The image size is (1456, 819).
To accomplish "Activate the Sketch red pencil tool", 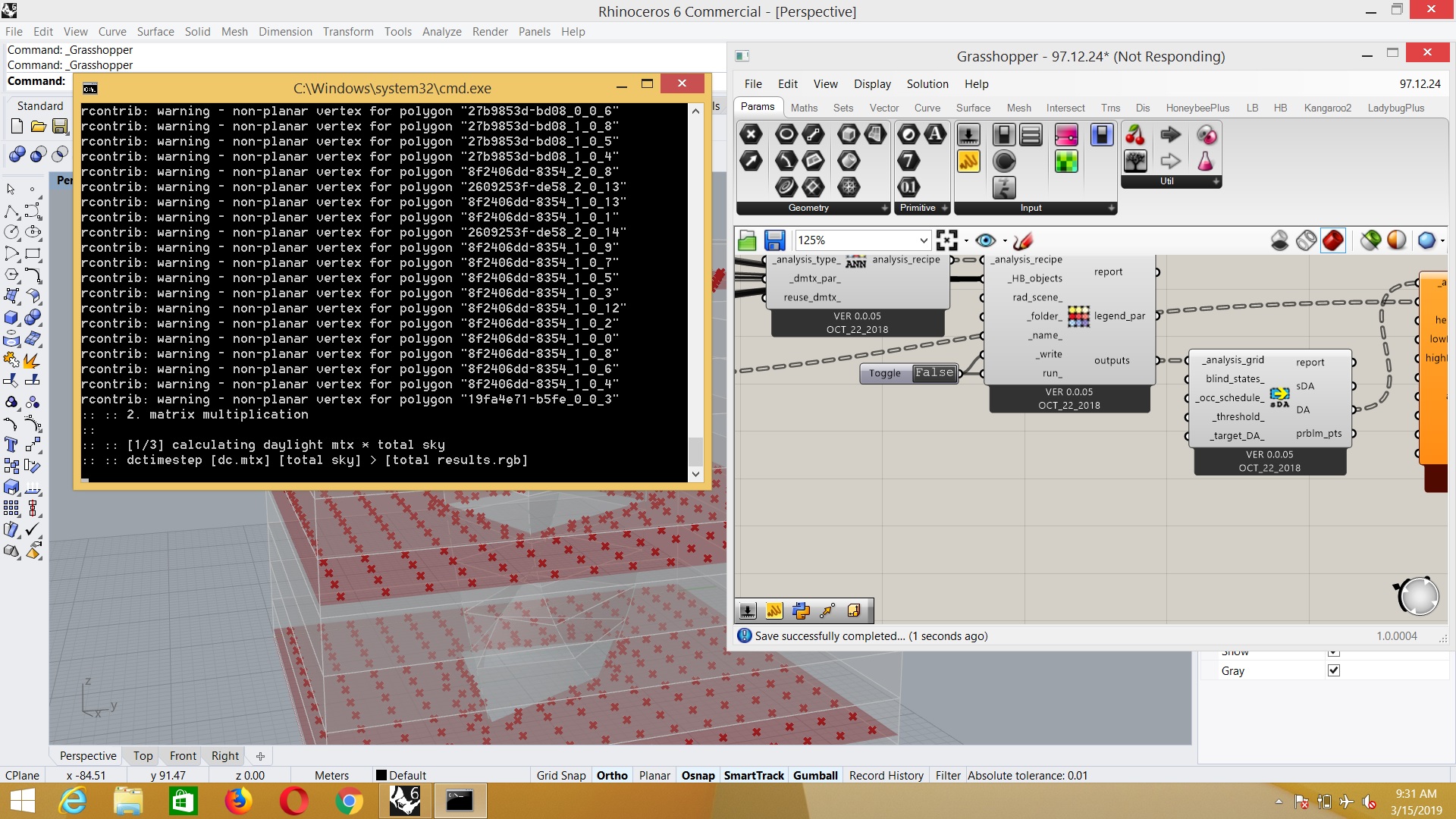I will [1023, 240].
